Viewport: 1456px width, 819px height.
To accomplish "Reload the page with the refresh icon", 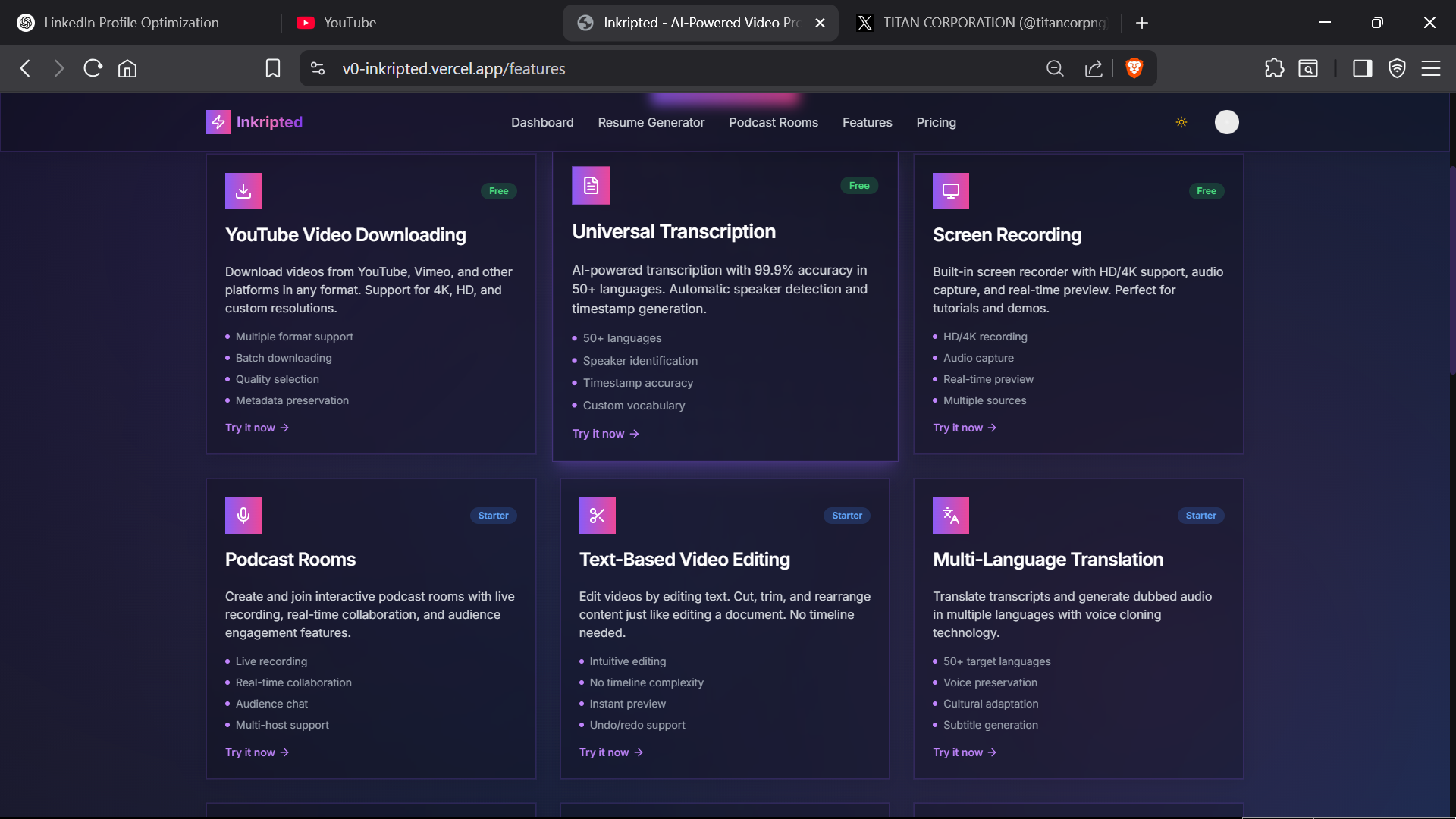I will [93, 68].
